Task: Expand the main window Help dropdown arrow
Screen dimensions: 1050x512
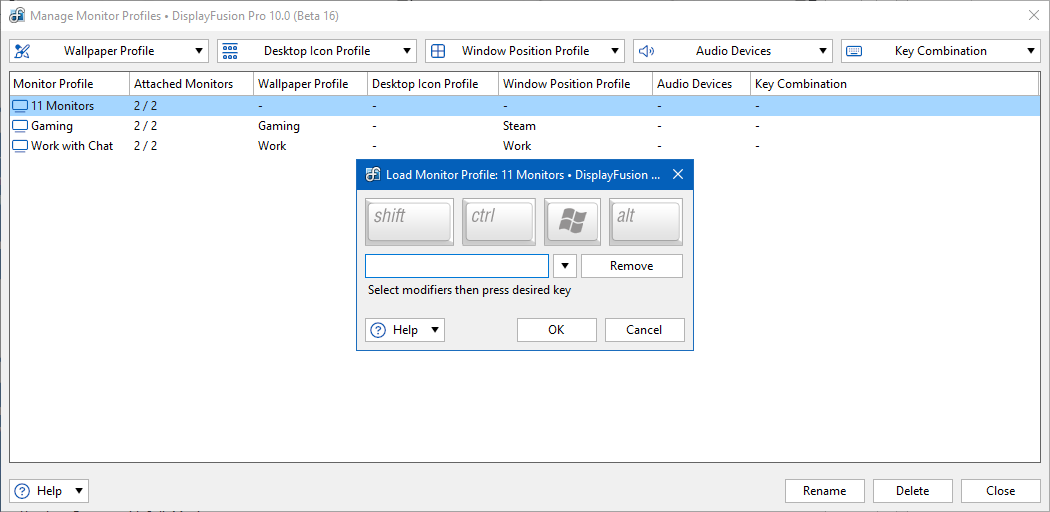Action: click(79, 491)
